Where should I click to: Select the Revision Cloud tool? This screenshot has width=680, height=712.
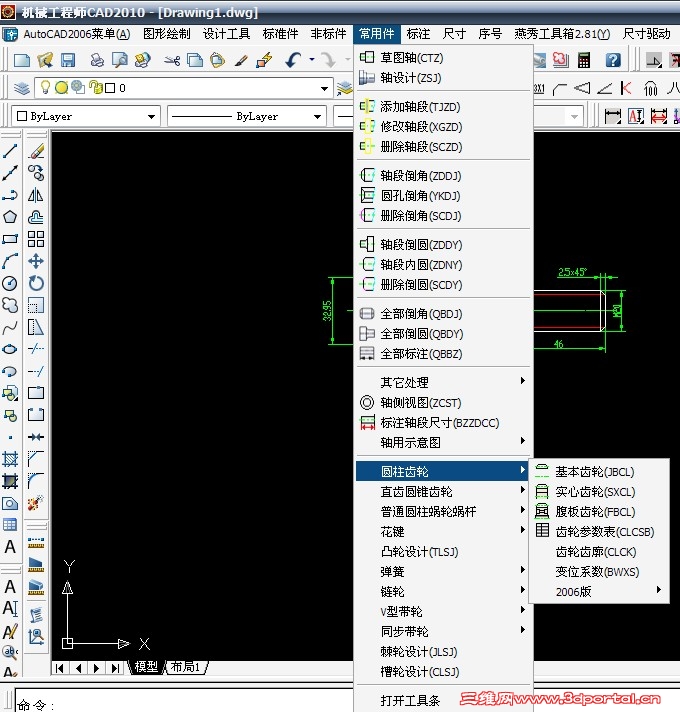(10, 305)
